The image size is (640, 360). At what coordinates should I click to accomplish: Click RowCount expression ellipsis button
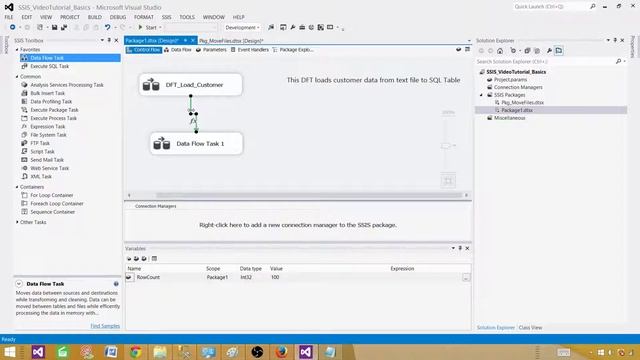(466, 278)
